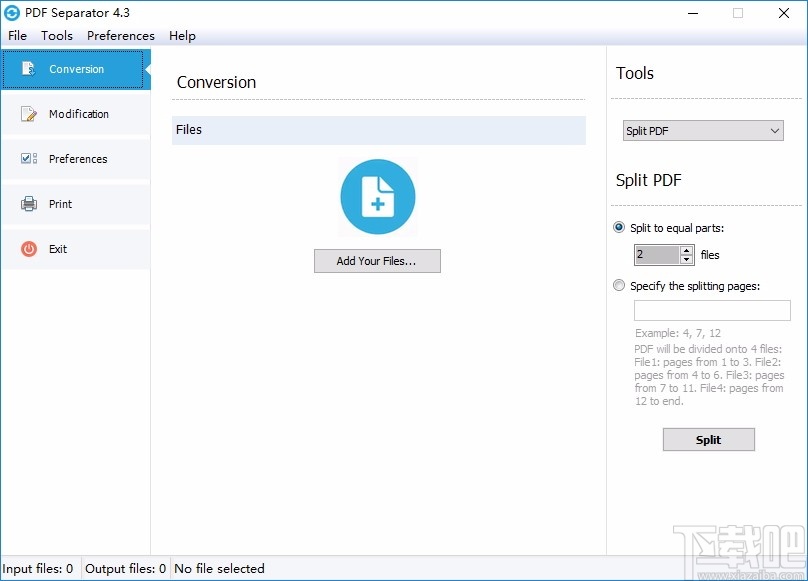Click the app icon beside PDF Separator title
808x581 pixels.
pyautogui.click(x=15, y=13)
